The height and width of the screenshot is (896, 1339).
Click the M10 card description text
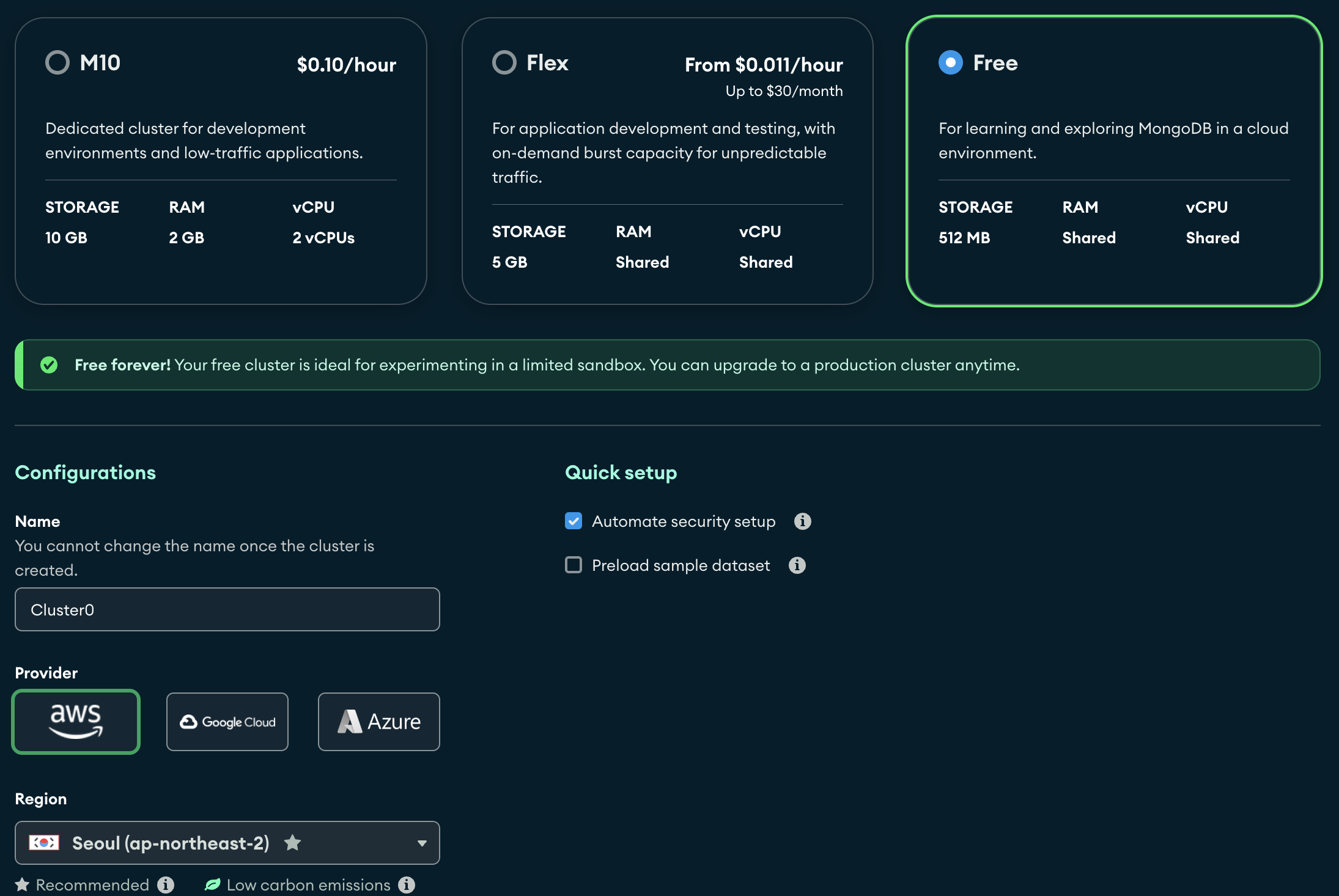tap(204, 141)
